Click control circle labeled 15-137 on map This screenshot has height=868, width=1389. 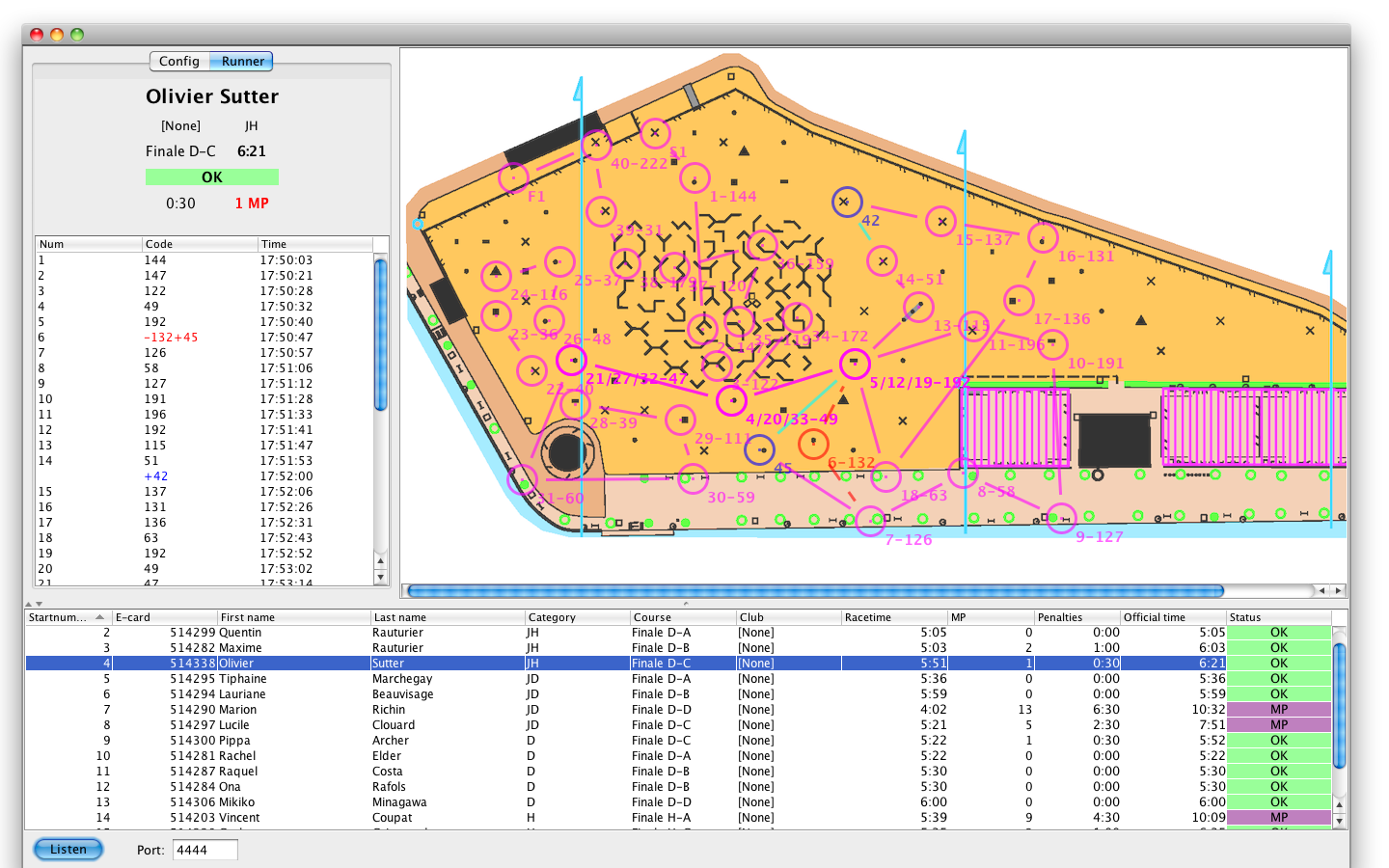pyautogui.click(x=940, y=222)
